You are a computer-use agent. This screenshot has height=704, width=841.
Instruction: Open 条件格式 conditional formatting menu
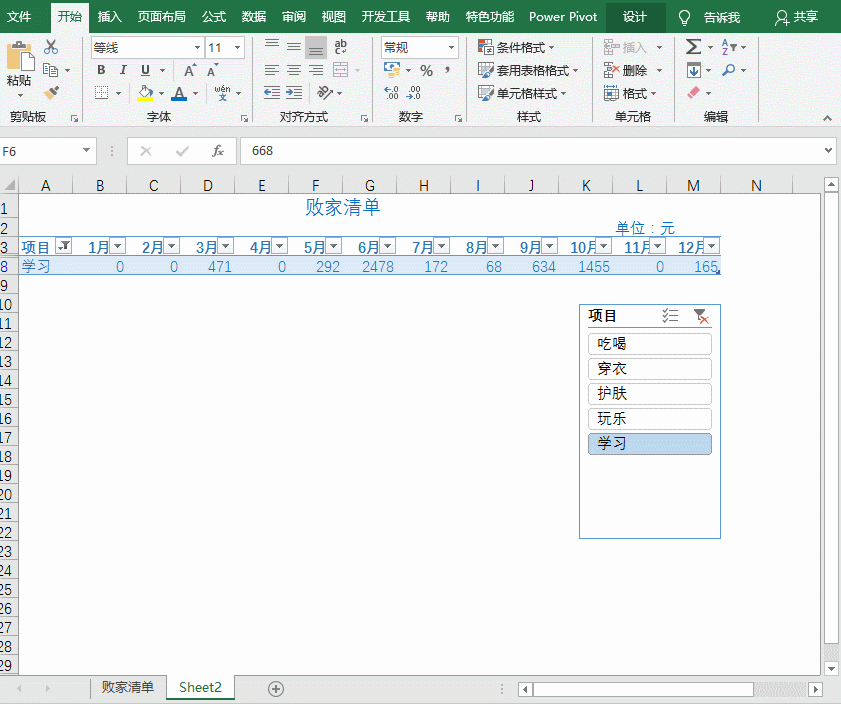[516, 47]
